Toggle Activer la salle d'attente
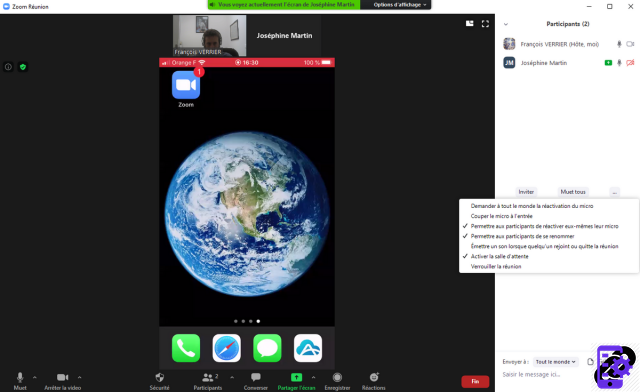640x392 pixels. pos(500,256)
